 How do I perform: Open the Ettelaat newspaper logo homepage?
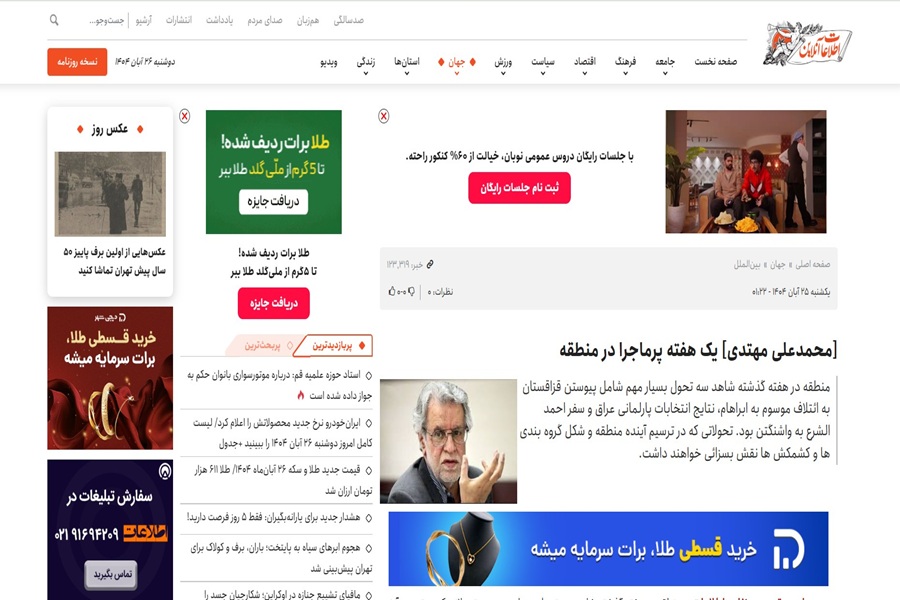click(x=807, y=44)
